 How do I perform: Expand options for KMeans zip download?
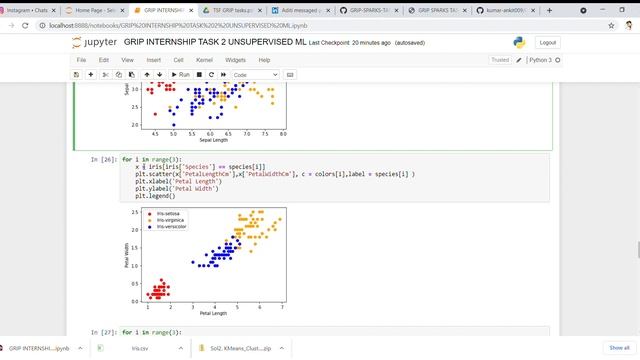[282, 348]
